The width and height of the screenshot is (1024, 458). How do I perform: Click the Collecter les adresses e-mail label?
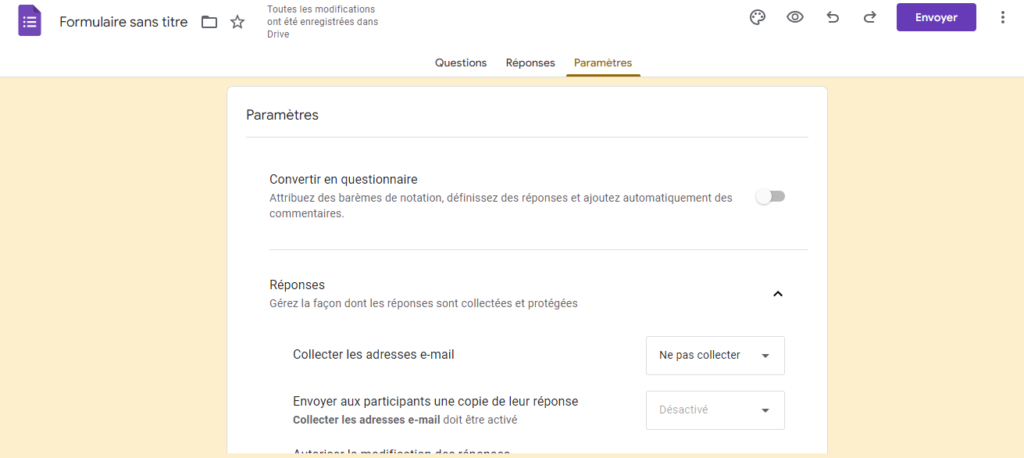374,355
